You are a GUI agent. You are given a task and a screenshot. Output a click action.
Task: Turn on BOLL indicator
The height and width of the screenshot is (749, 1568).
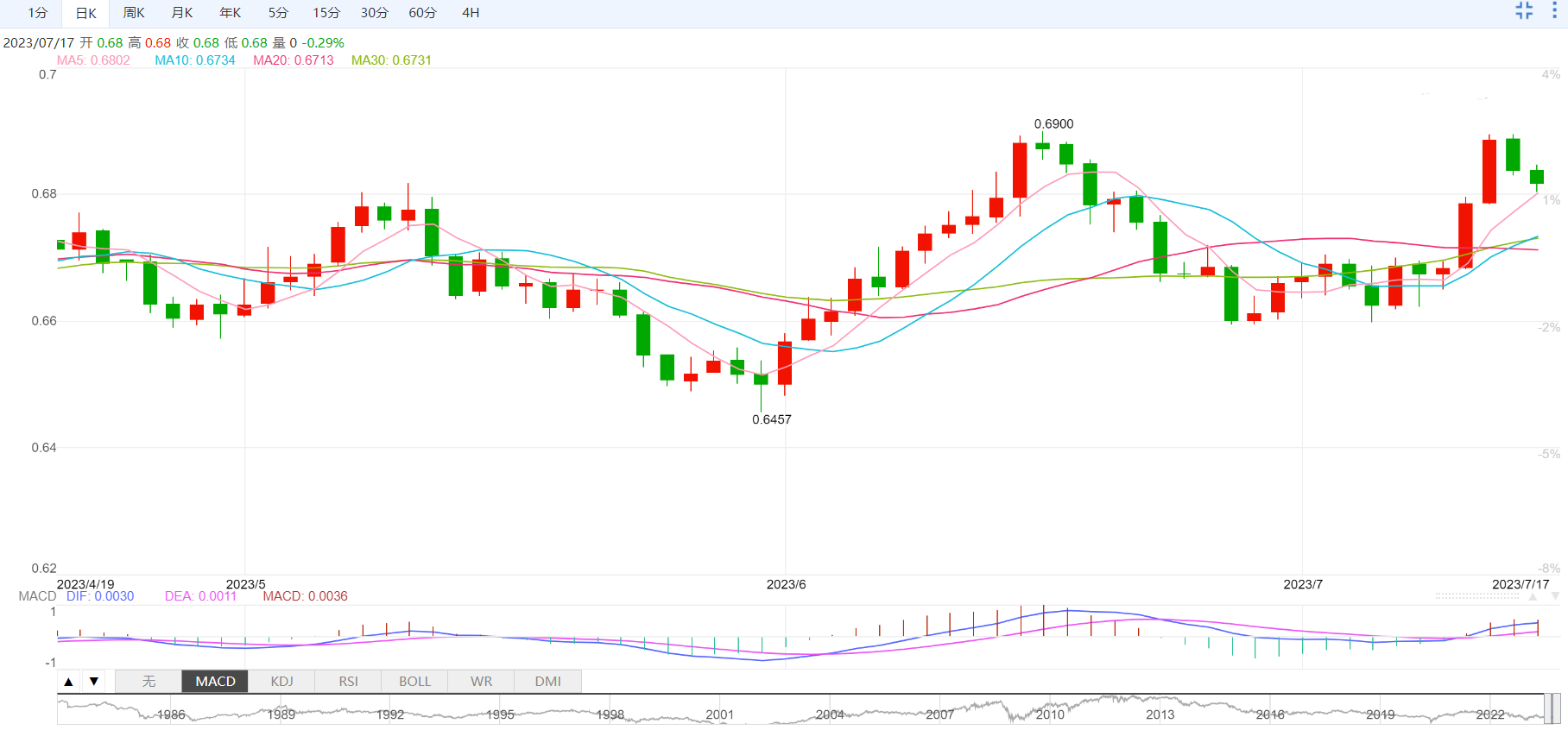pyautogui.click(x=414, y=682)
